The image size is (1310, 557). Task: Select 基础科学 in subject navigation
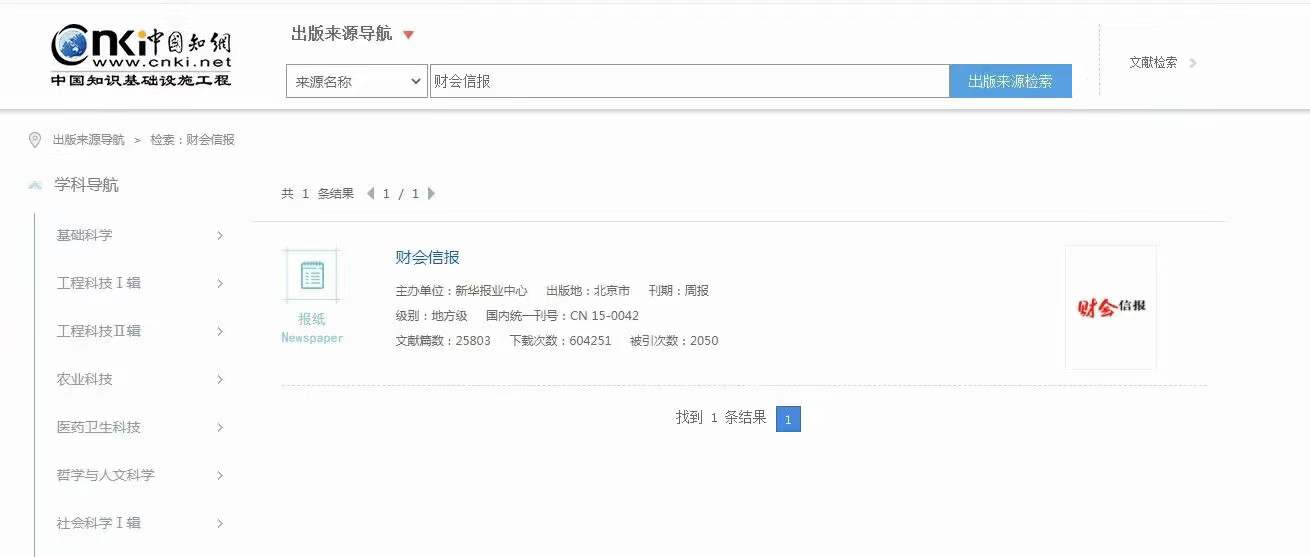(x=85, y=235)
